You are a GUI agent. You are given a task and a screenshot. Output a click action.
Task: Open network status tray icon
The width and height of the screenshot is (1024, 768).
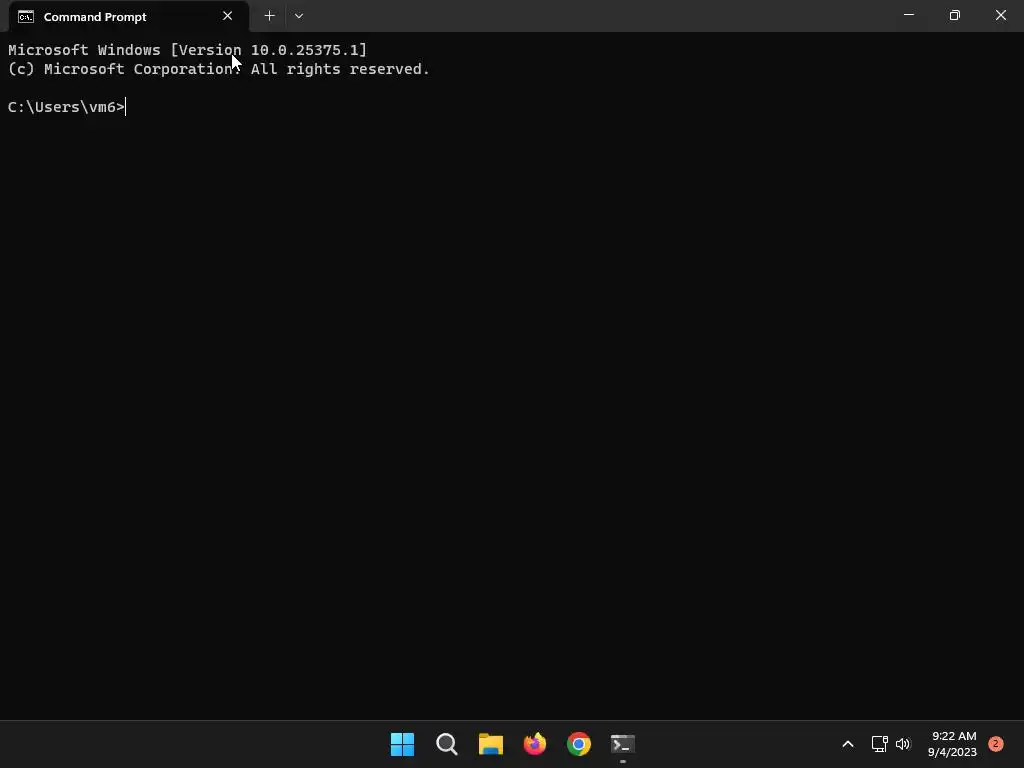coord(879,744)
